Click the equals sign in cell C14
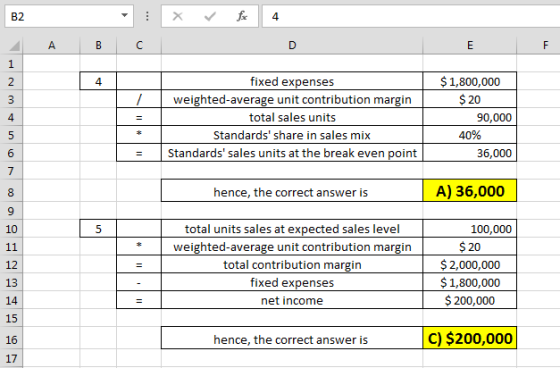 139,300
